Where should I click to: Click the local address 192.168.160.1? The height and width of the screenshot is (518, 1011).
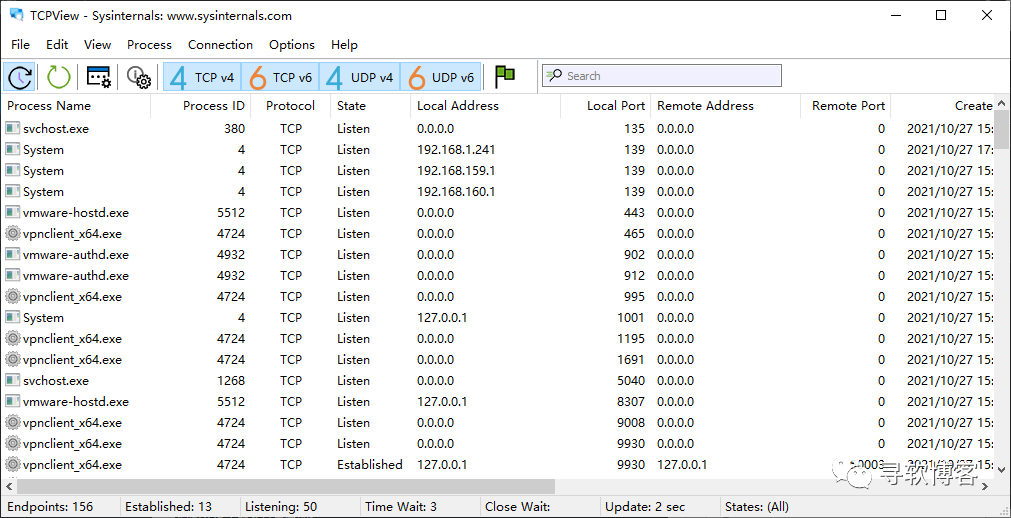pyautogui.click(x=456, y=192)
